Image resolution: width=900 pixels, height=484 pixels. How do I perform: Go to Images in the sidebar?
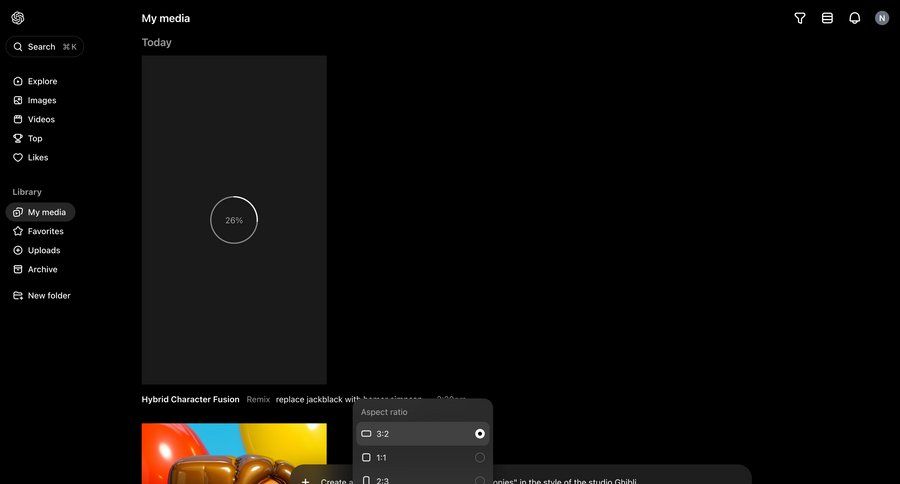[35, 100]
